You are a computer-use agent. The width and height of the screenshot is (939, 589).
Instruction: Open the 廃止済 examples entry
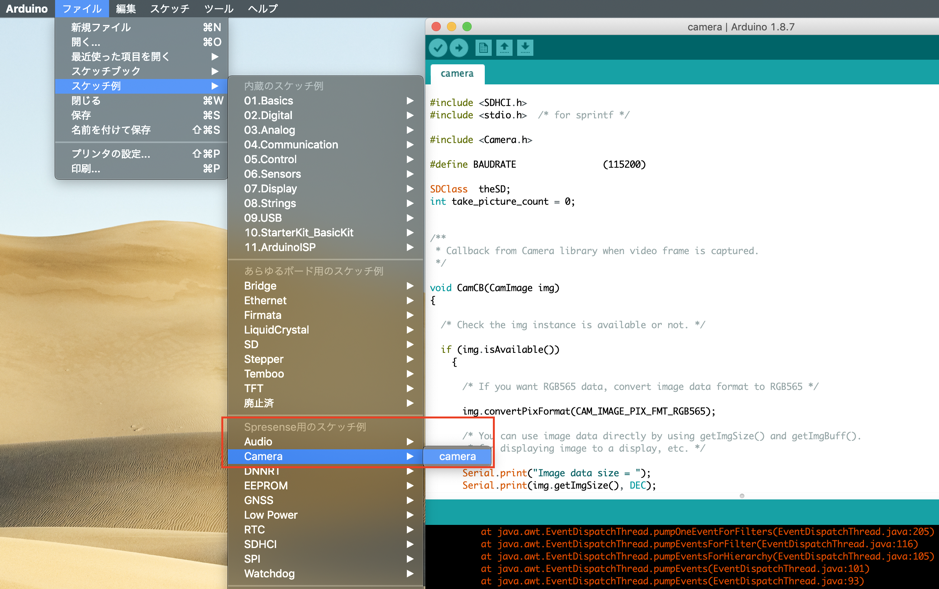click(x=326, y=403)
